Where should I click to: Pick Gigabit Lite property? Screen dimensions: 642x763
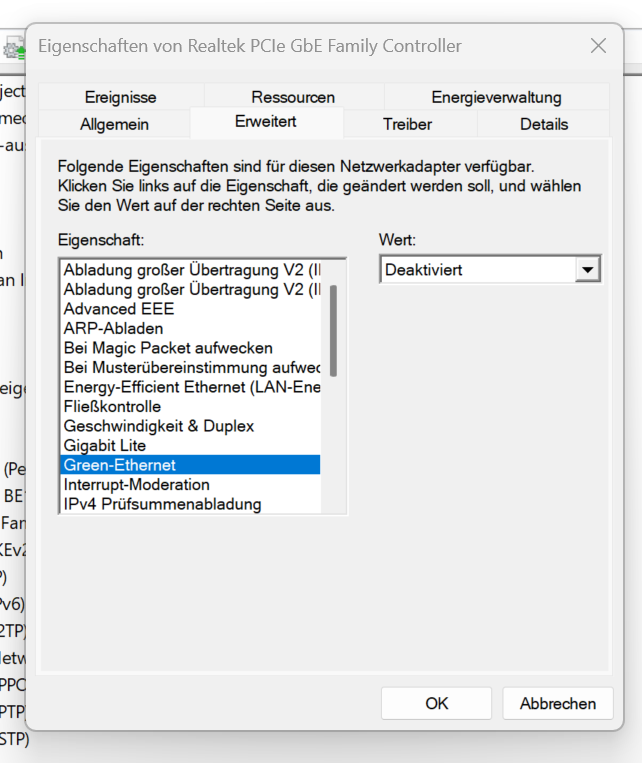pos(191,445)
